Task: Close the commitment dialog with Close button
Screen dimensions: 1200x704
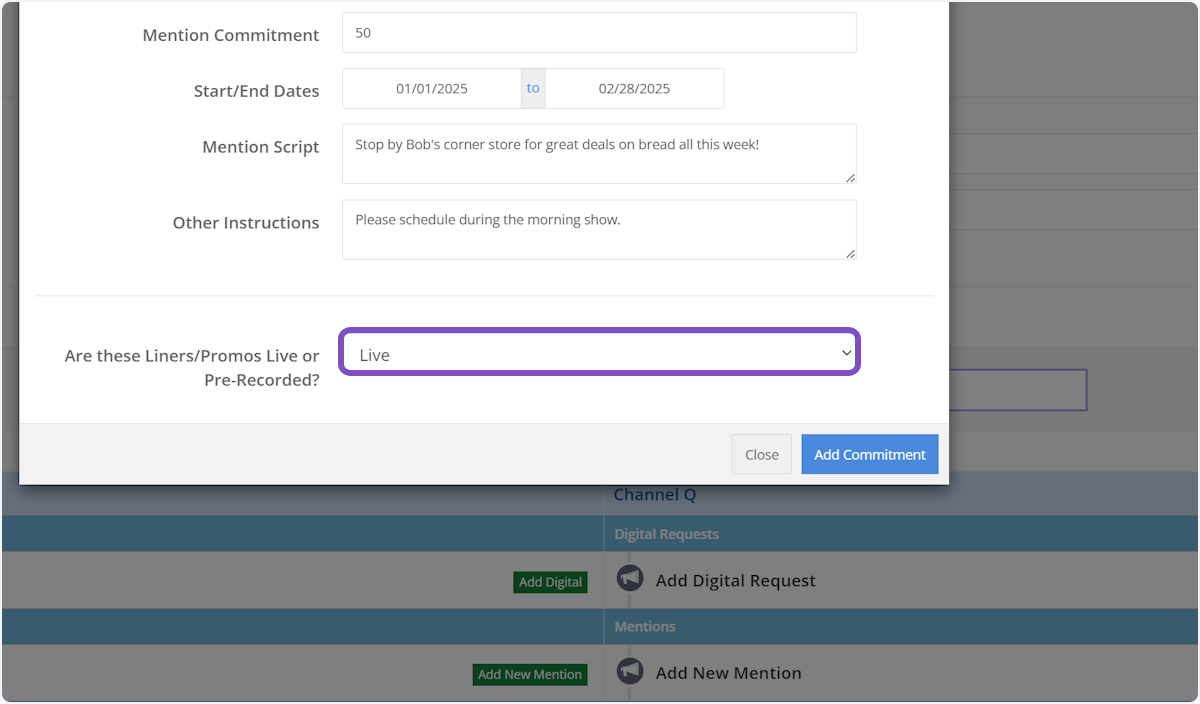Action: pos(761,454)
